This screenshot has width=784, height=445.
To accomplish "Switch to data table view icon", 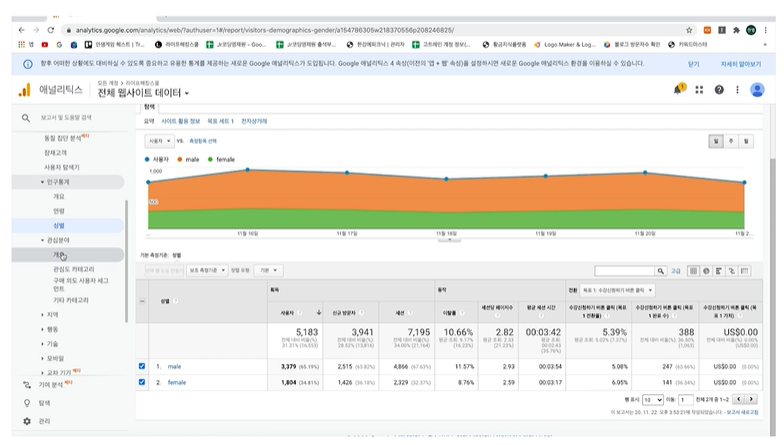I will [694, 271].
